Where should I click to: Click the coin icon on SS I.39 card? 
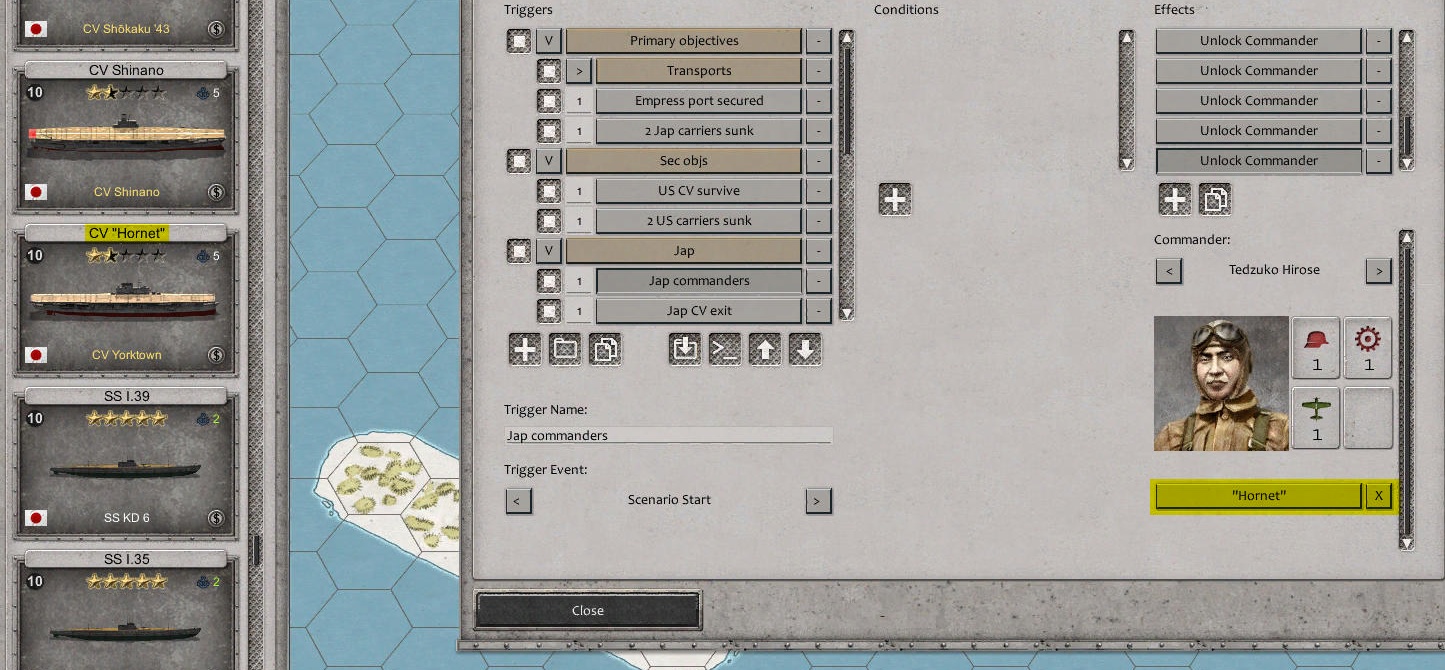pos(216,518)
